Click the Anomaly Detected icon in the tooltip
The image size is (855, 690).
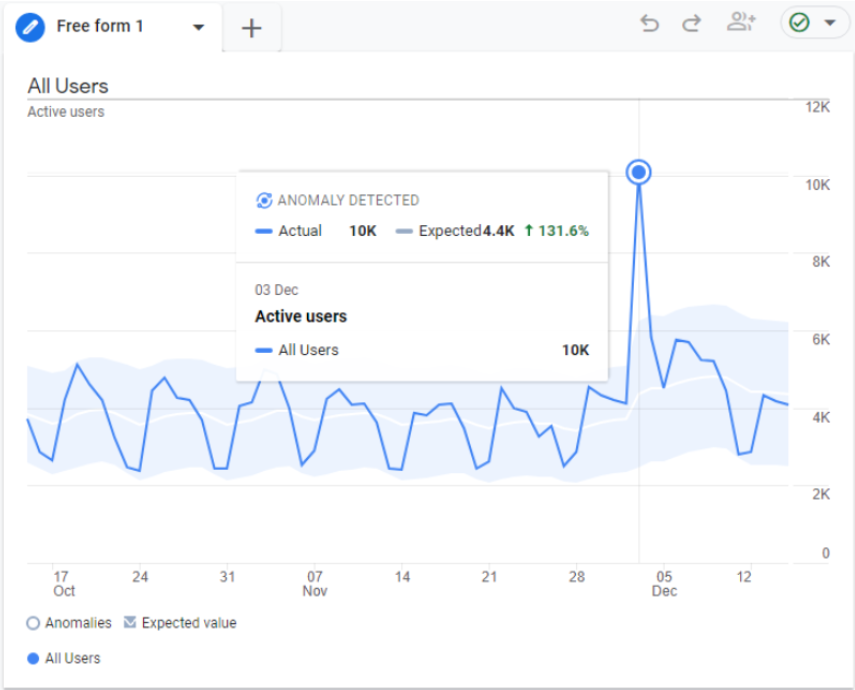pos(264,200)
